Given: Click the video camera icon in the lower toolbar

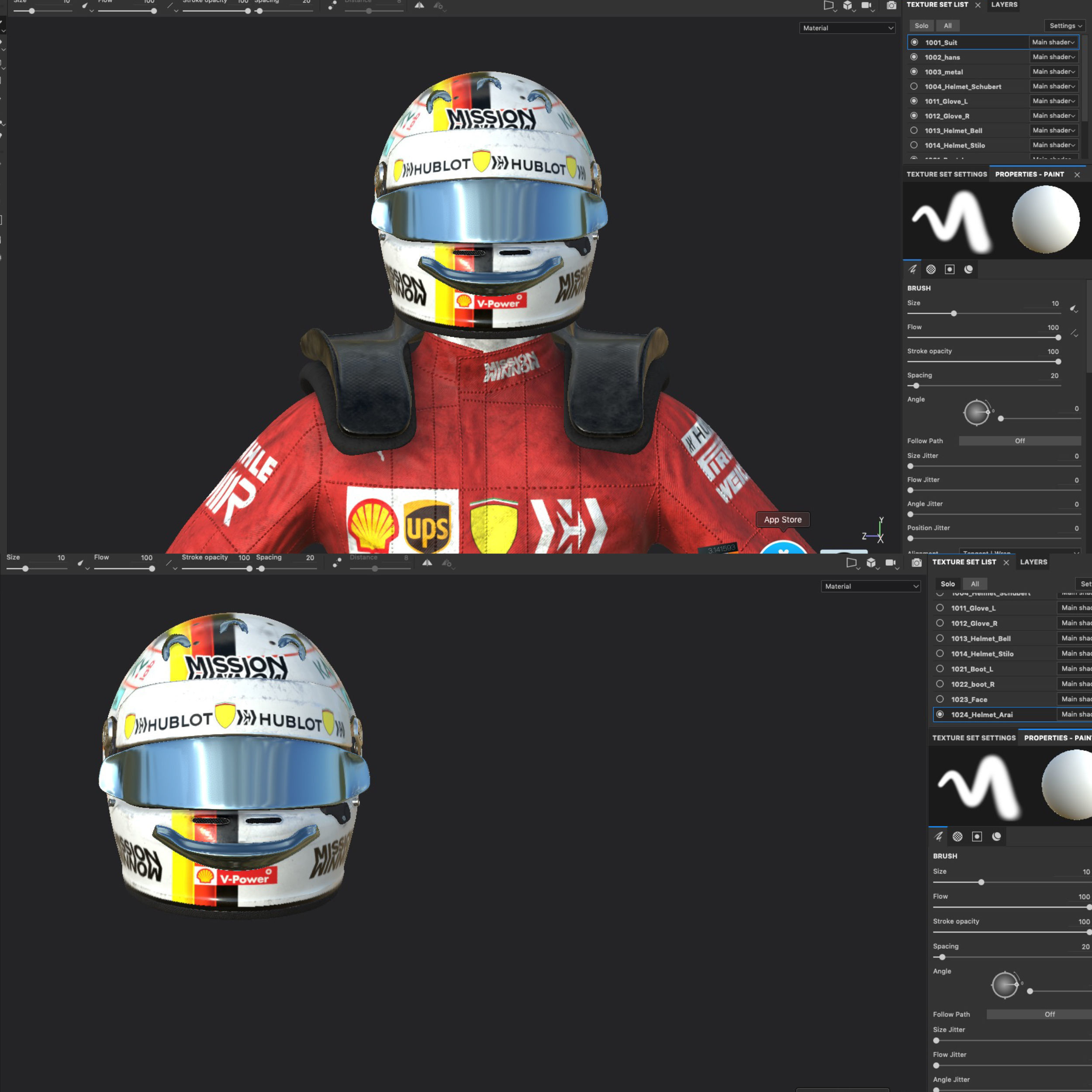Looking at the screenshot, I should pyautogui.click(x=890, y=563).
